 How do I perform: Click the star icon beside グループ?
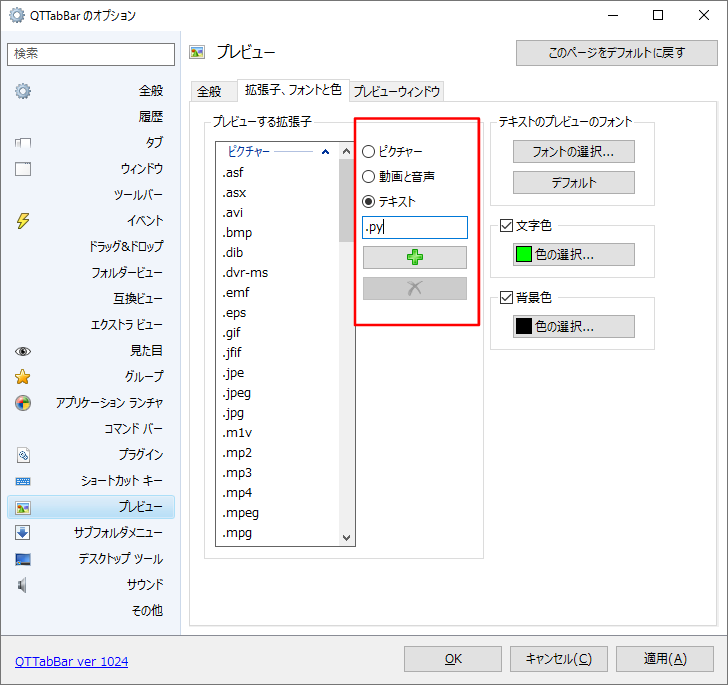(x=23, y=377)
